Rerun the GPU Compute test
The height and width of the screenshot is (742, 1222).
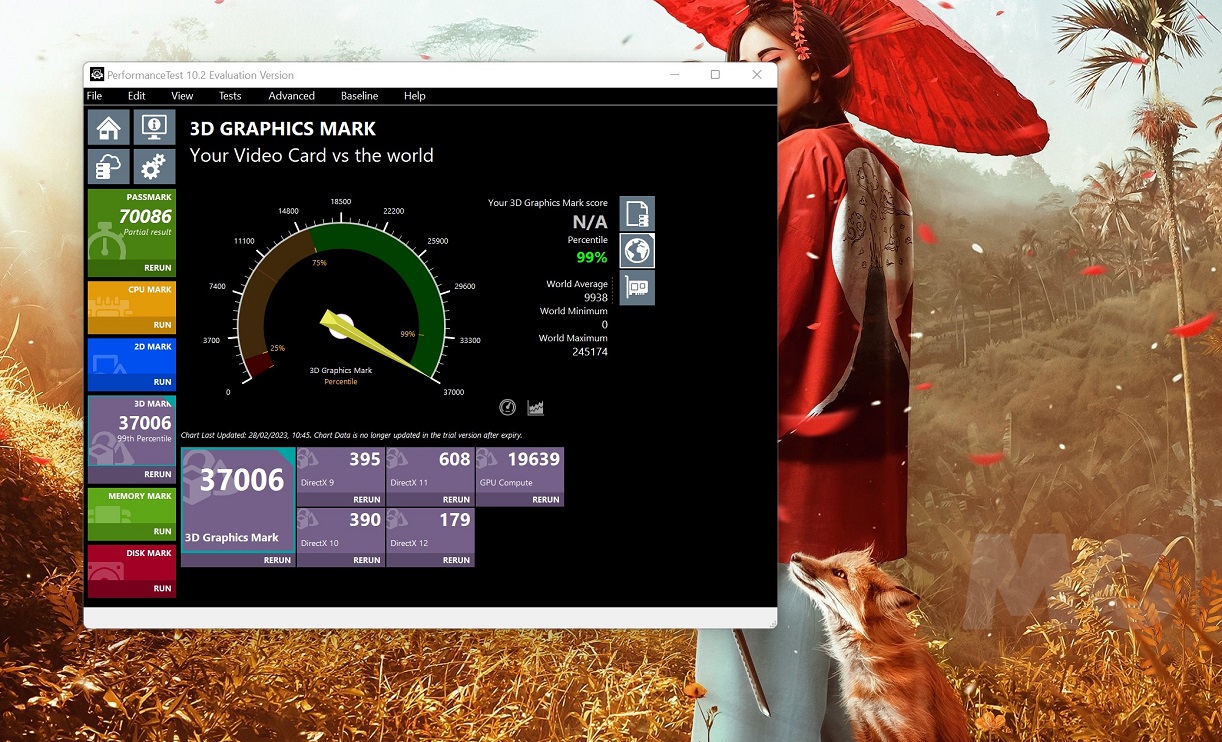[545, 499]
